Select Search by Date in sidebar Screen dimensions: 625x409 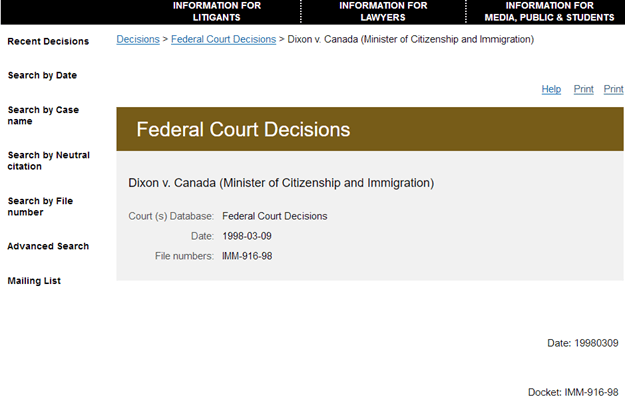tap(42, 75)
